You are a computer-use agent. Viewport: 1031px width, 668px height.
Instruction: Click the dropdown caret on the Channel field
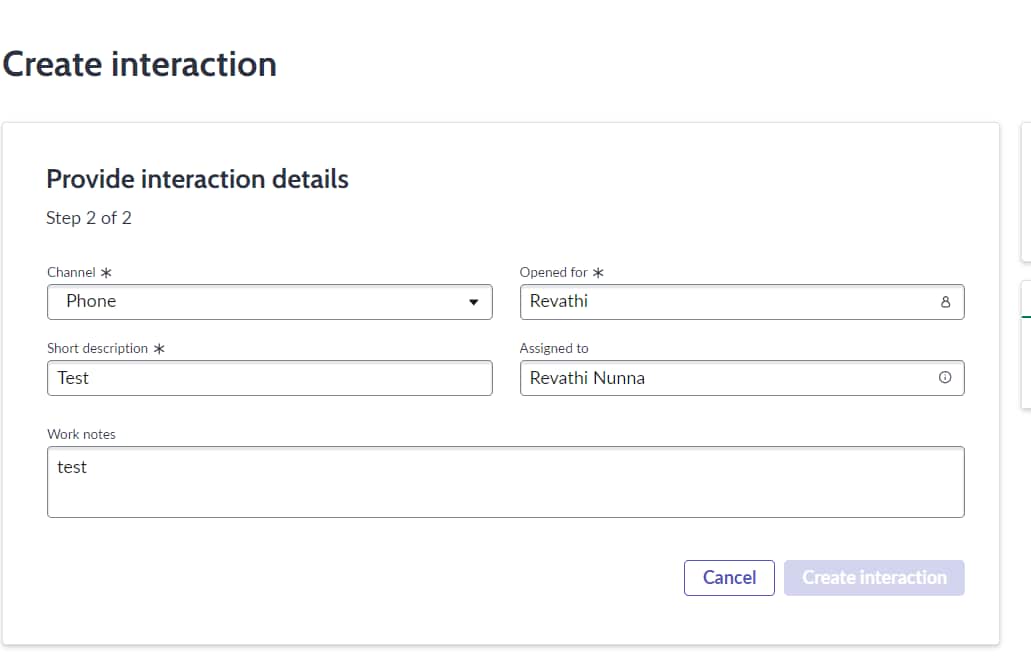[x=472, y=301]
